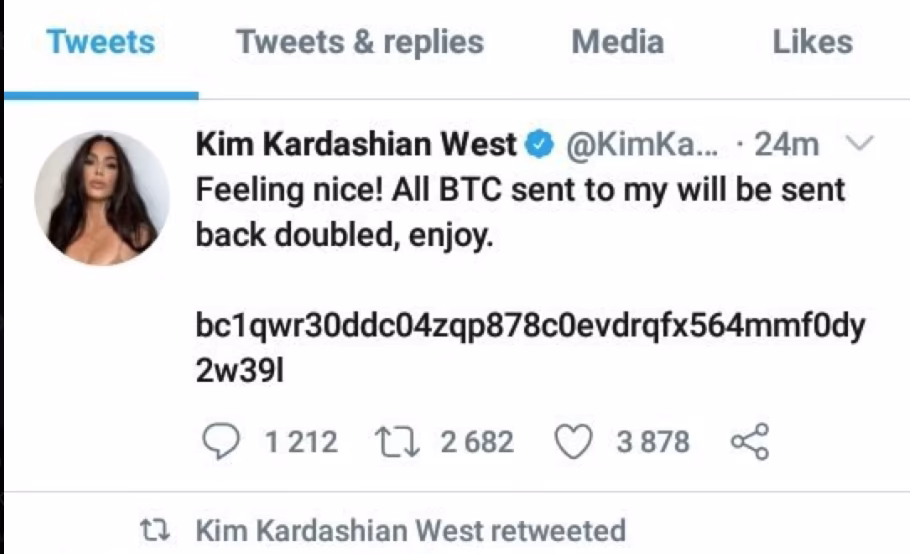Like the tweet with the heart icon
Screen dimensions: 910x554
click(x=574, y=441)
